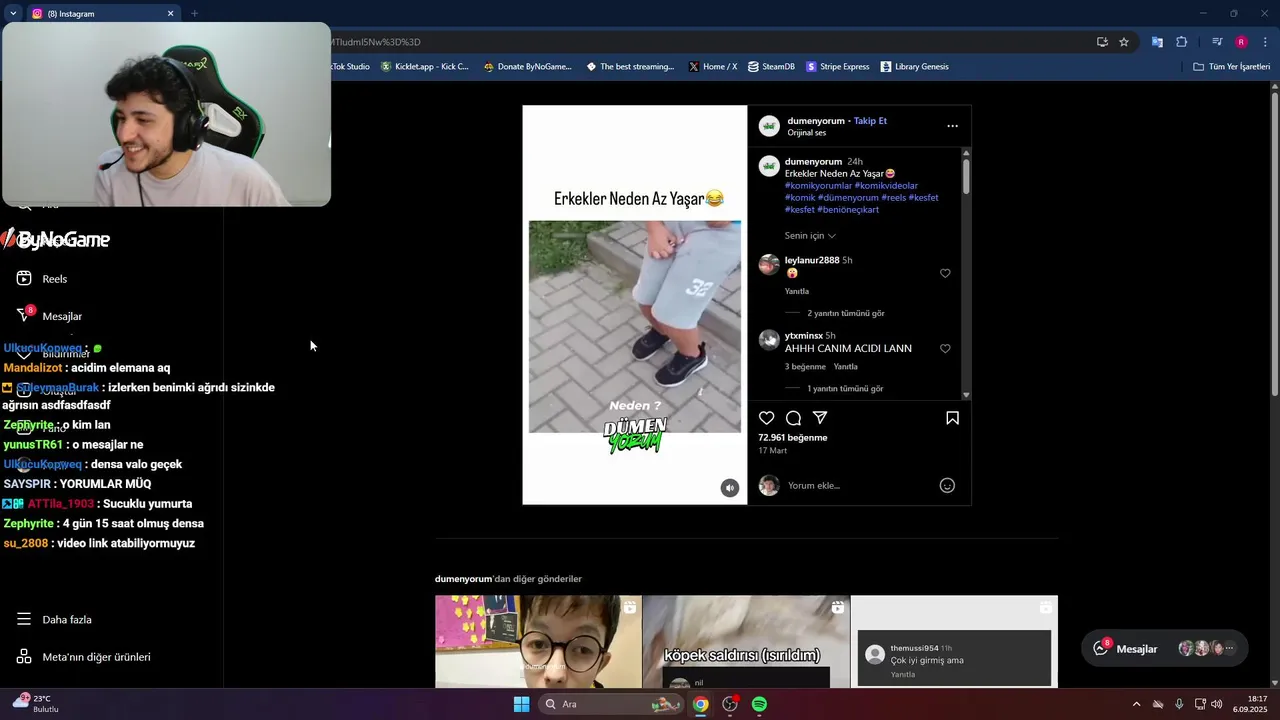
Task: Click the install app icon in address bar
Action: [x=1102, y=42]
